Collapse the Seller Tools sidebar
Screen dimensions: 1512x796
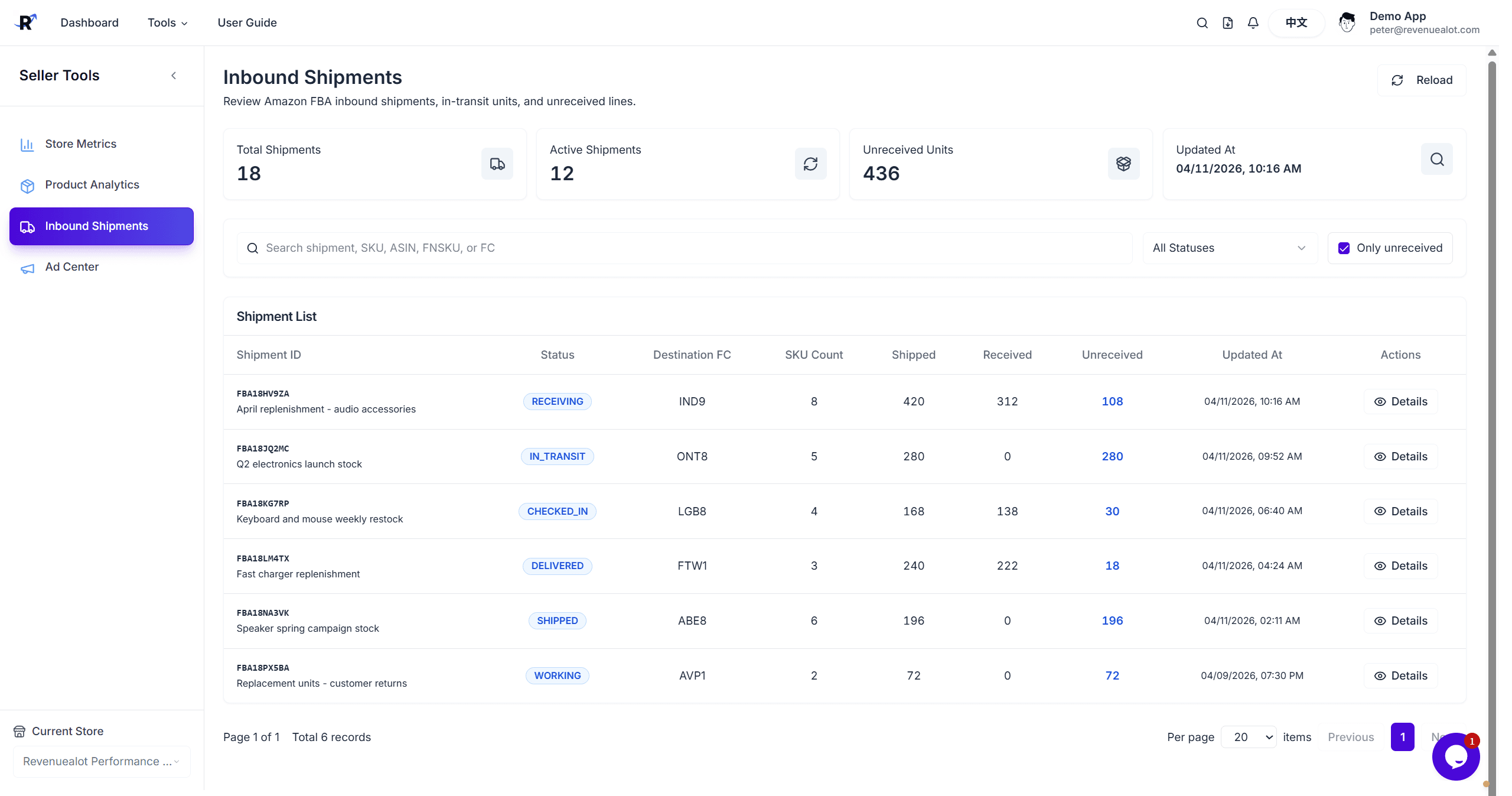click(174, 76)
